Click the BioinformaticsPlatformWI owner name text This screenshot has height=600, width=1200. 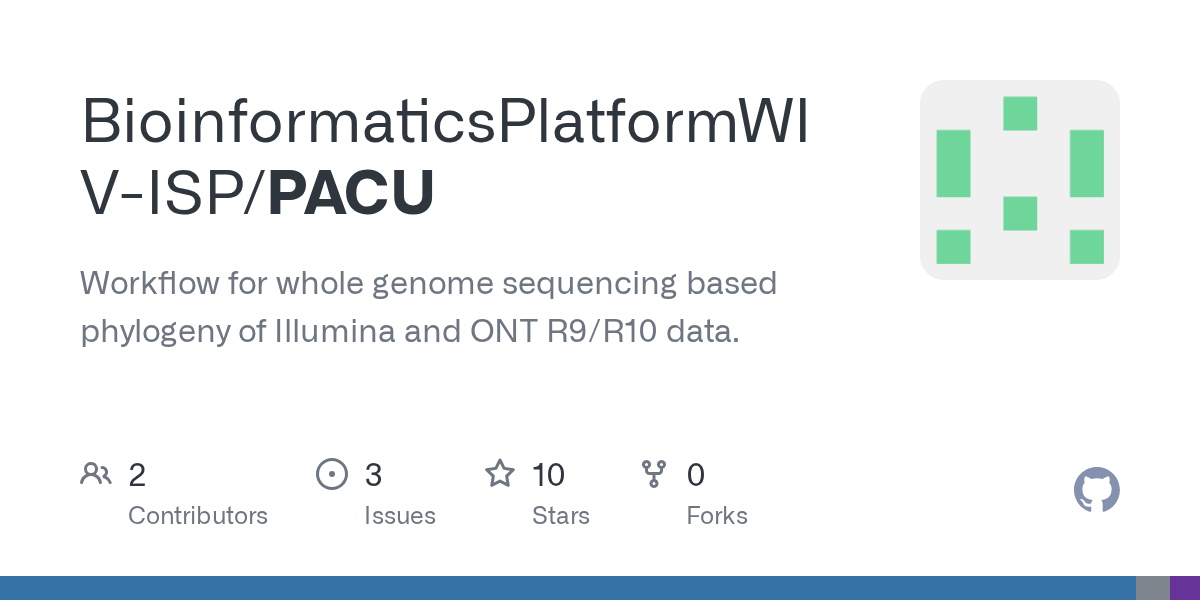(x=445, y=122)
